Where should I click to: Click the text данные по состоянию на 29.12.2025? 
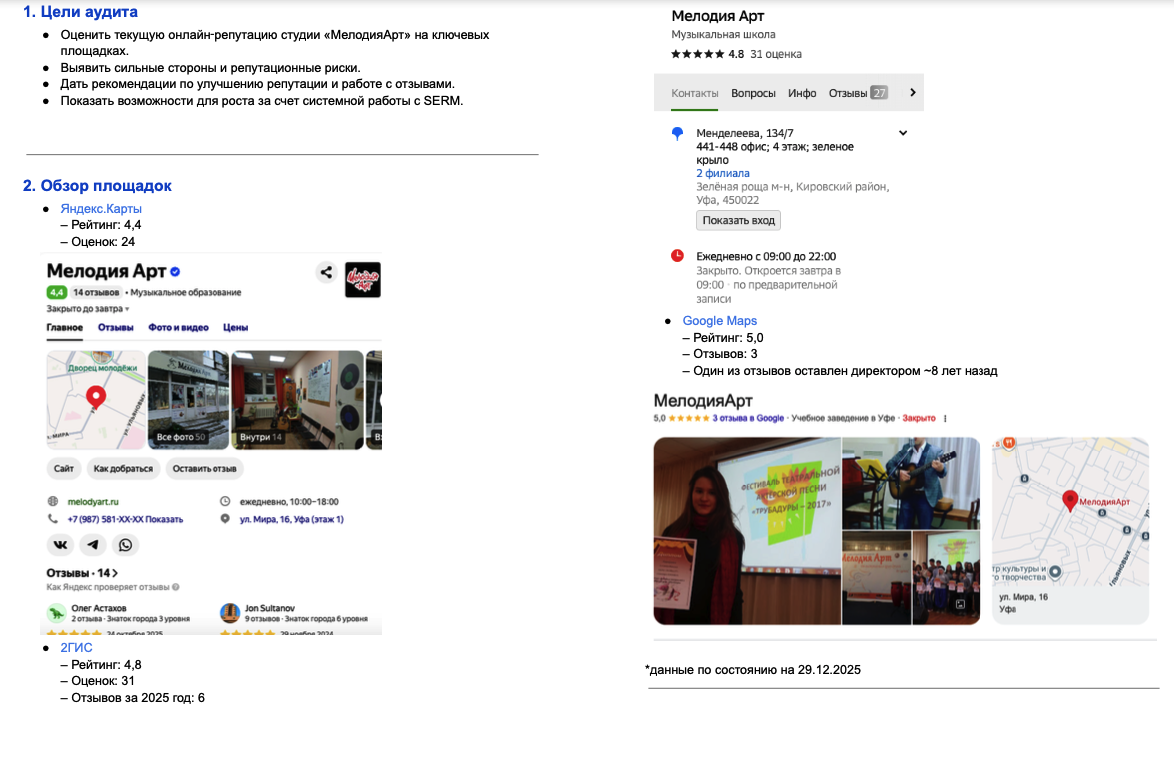(x=752, y=670)
